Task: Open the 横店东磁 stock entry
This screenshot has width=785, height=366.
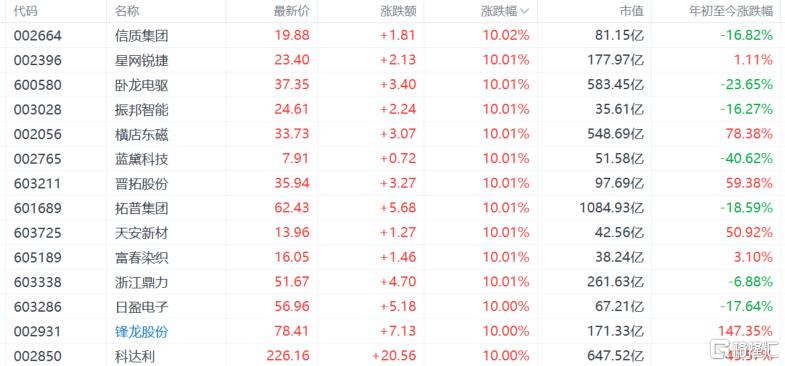Action: pos(142,134)
